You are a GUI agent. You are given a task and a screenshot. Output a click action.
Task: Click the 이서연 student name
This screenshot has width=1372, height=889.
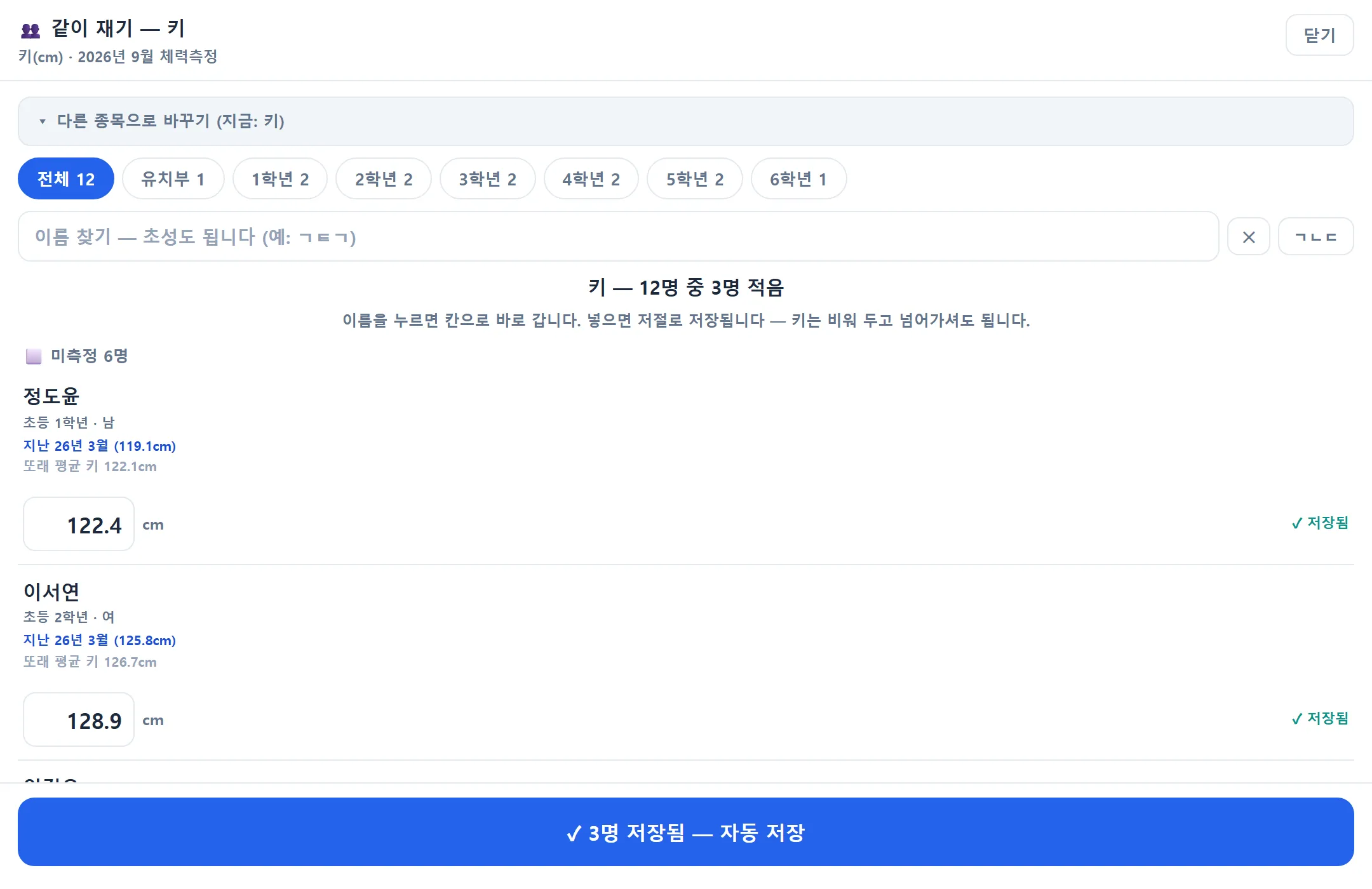pyautogui.click(x=51, y=592)
